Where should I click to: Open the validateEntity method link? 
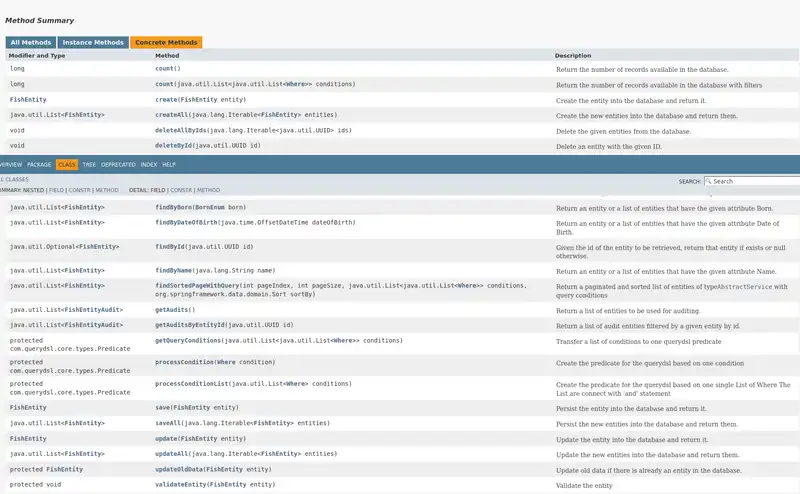pos(179,484)
